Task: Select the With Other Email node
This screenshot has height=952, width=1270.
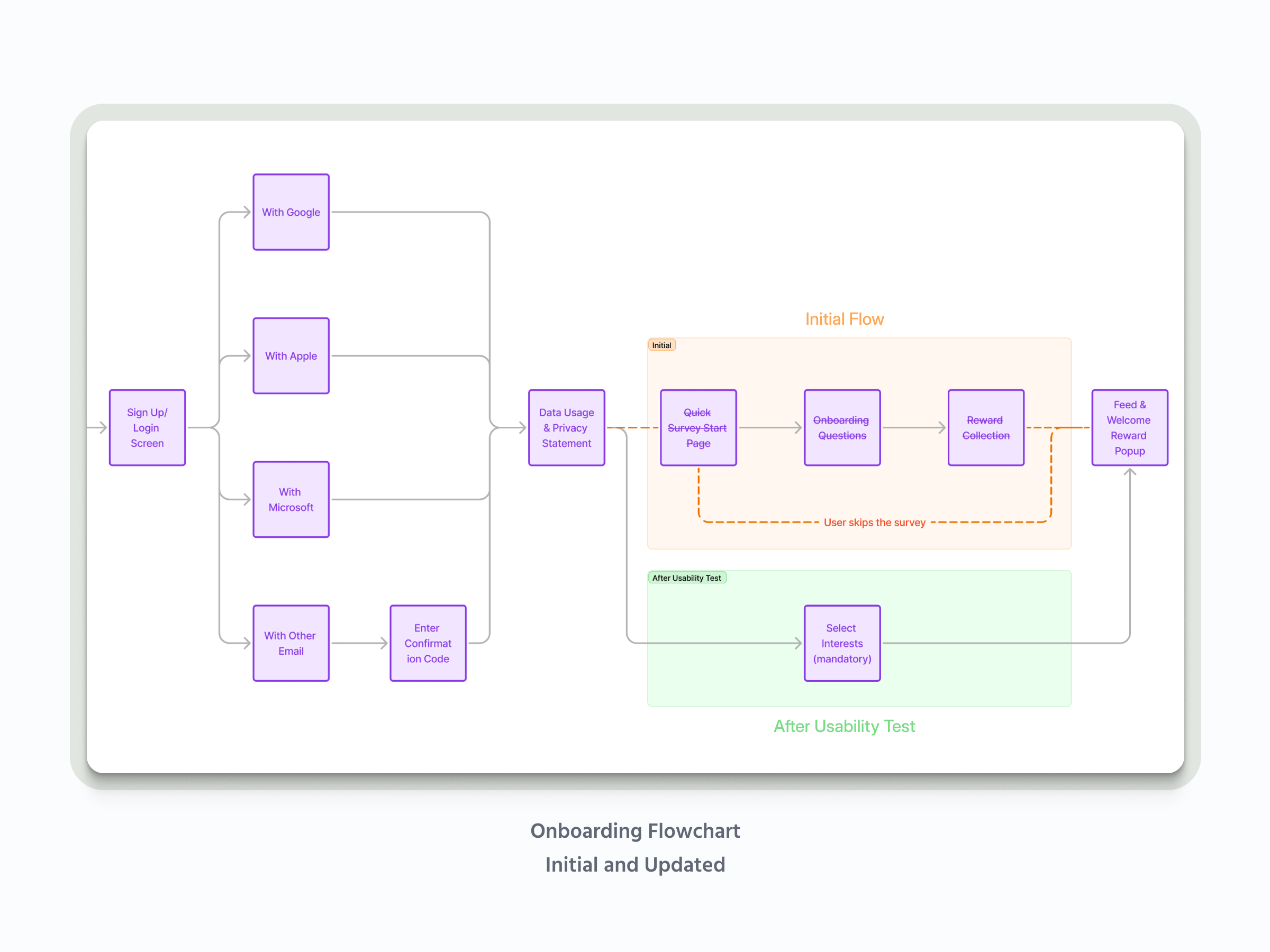Action: [x=291, y=643]
